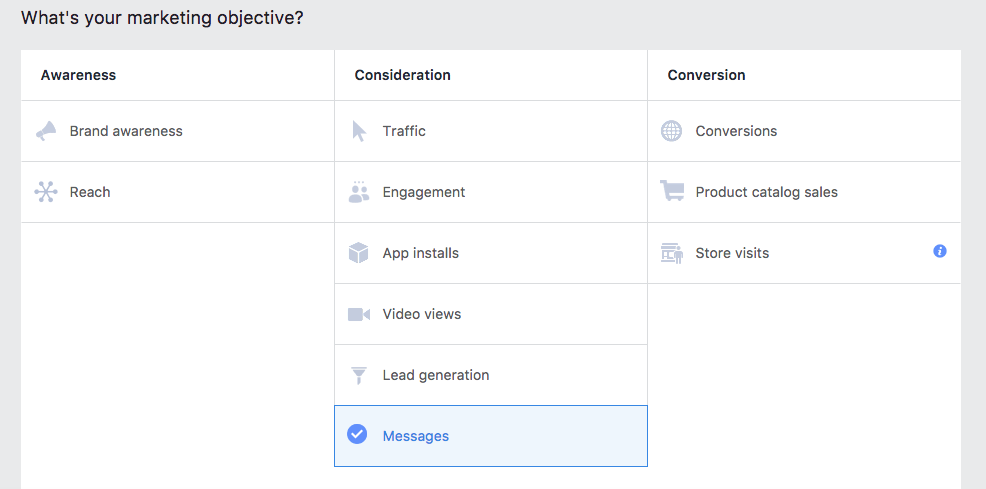Toggle the Messages selected checkmark
The width and height of the screenshot is (986, 489).
(357, 435)
